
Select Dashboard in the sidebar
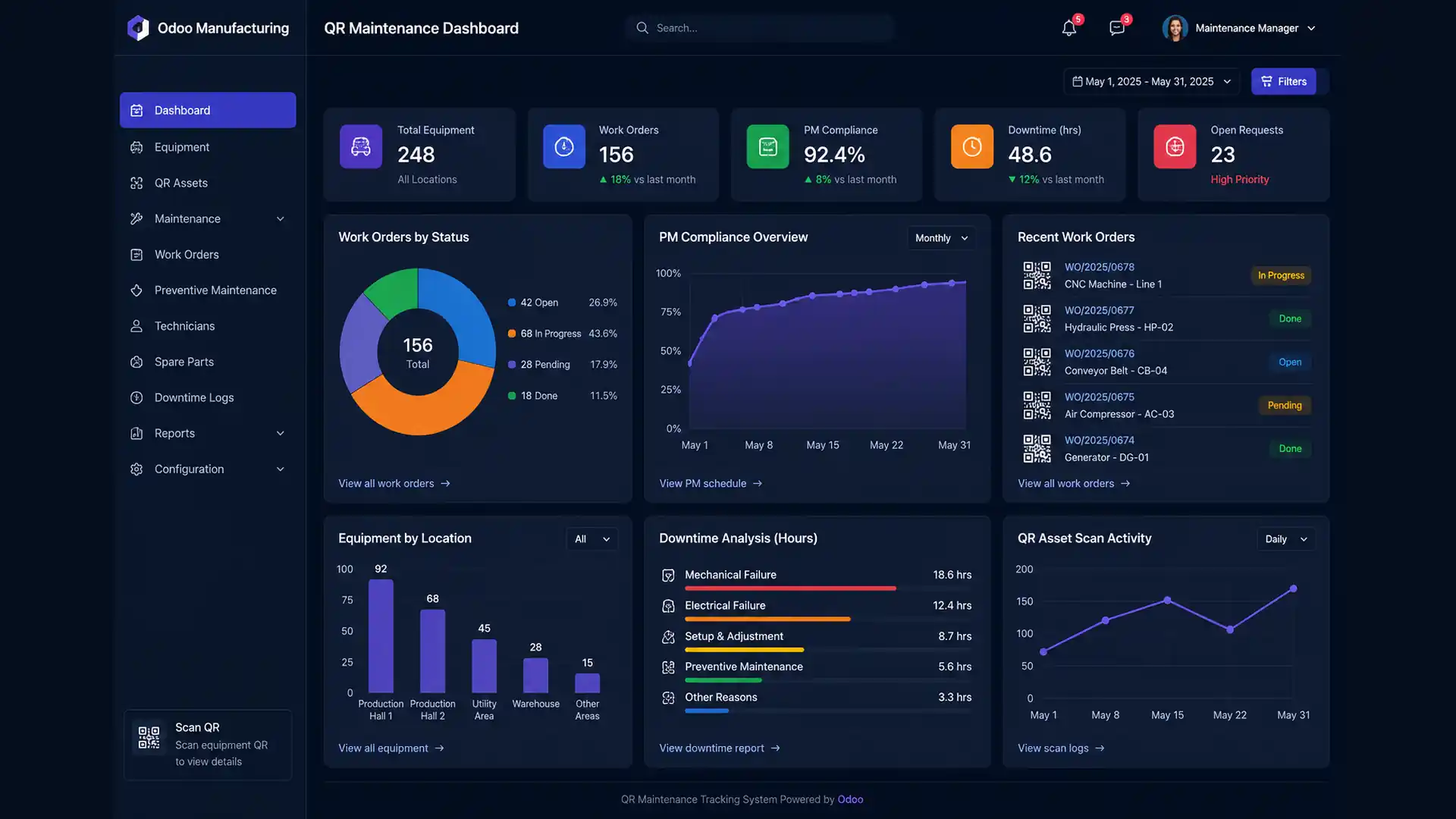(x=208, y=110)
